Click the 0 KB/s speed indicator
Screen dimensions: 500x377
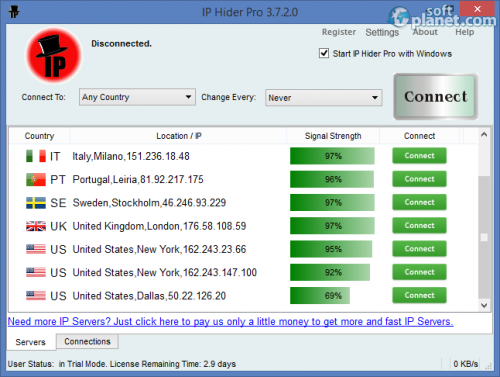tap(466, 364)
